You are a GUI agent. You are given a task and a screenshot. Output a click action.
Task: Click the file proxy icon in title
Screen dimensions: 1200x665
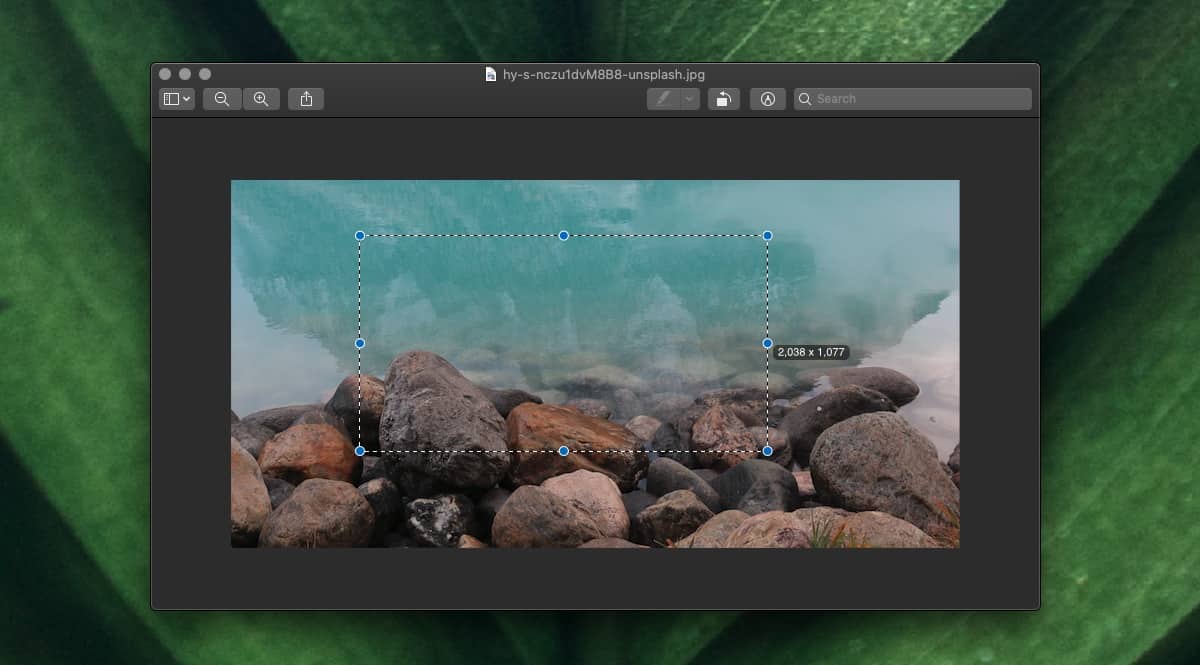(x=491, y=74)
